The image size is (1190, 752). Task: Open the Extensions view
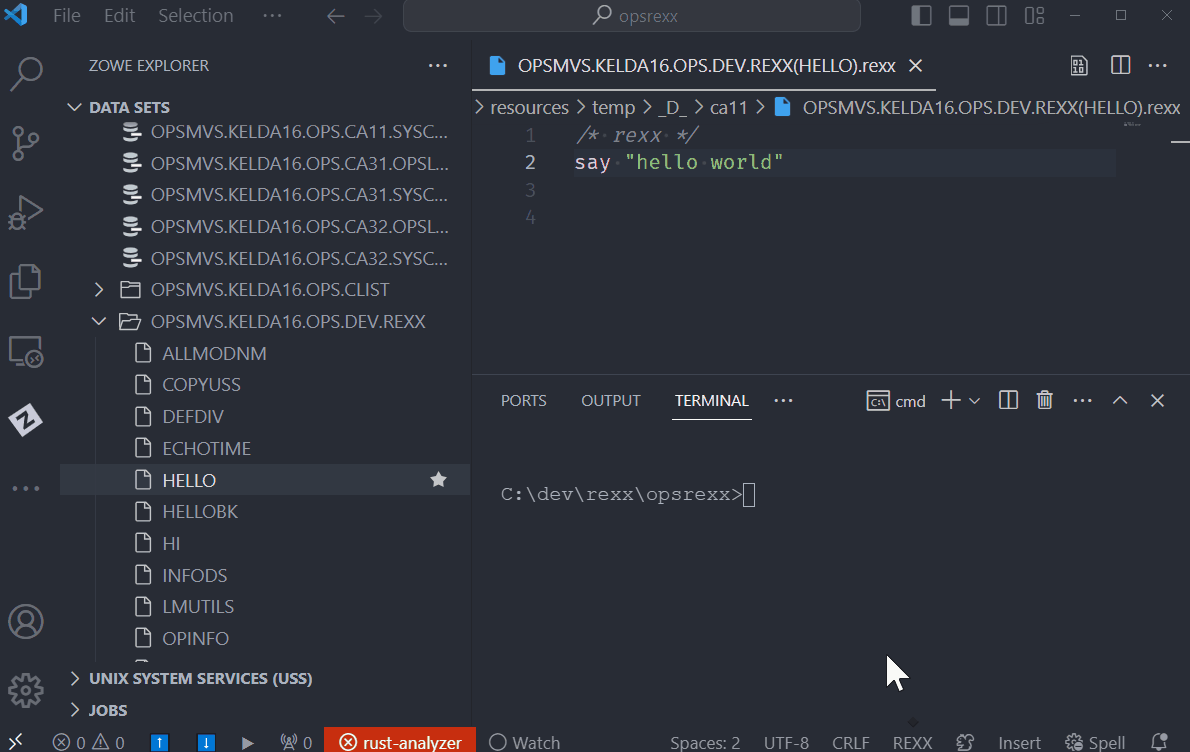[x=25, y=281]
